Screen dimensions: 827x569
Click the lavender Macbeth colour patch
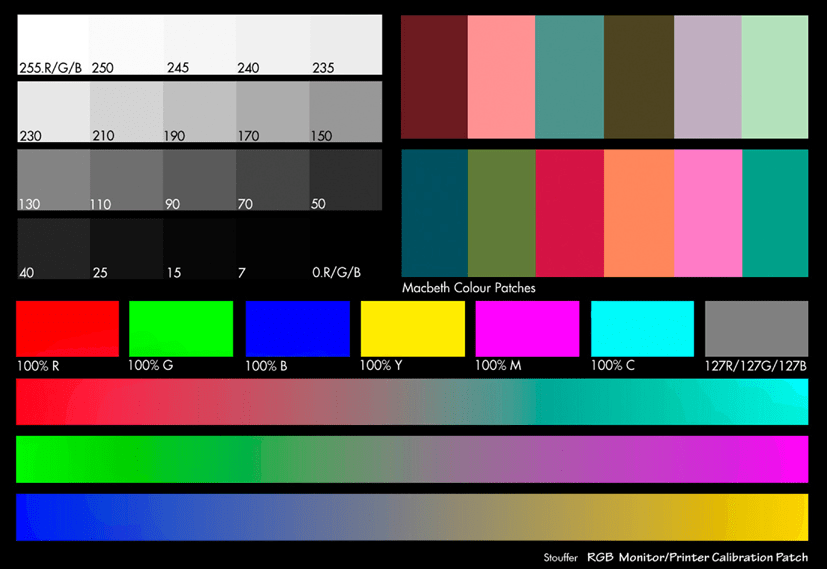coord(707,76)
